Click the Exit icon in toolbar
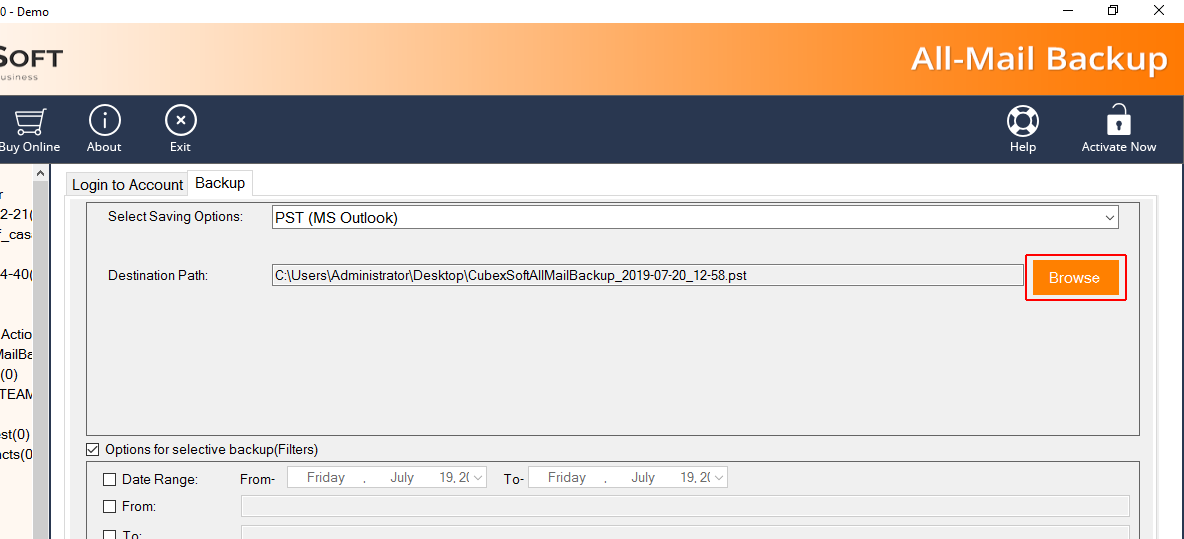1184x539 pixels. click(180, 122)
